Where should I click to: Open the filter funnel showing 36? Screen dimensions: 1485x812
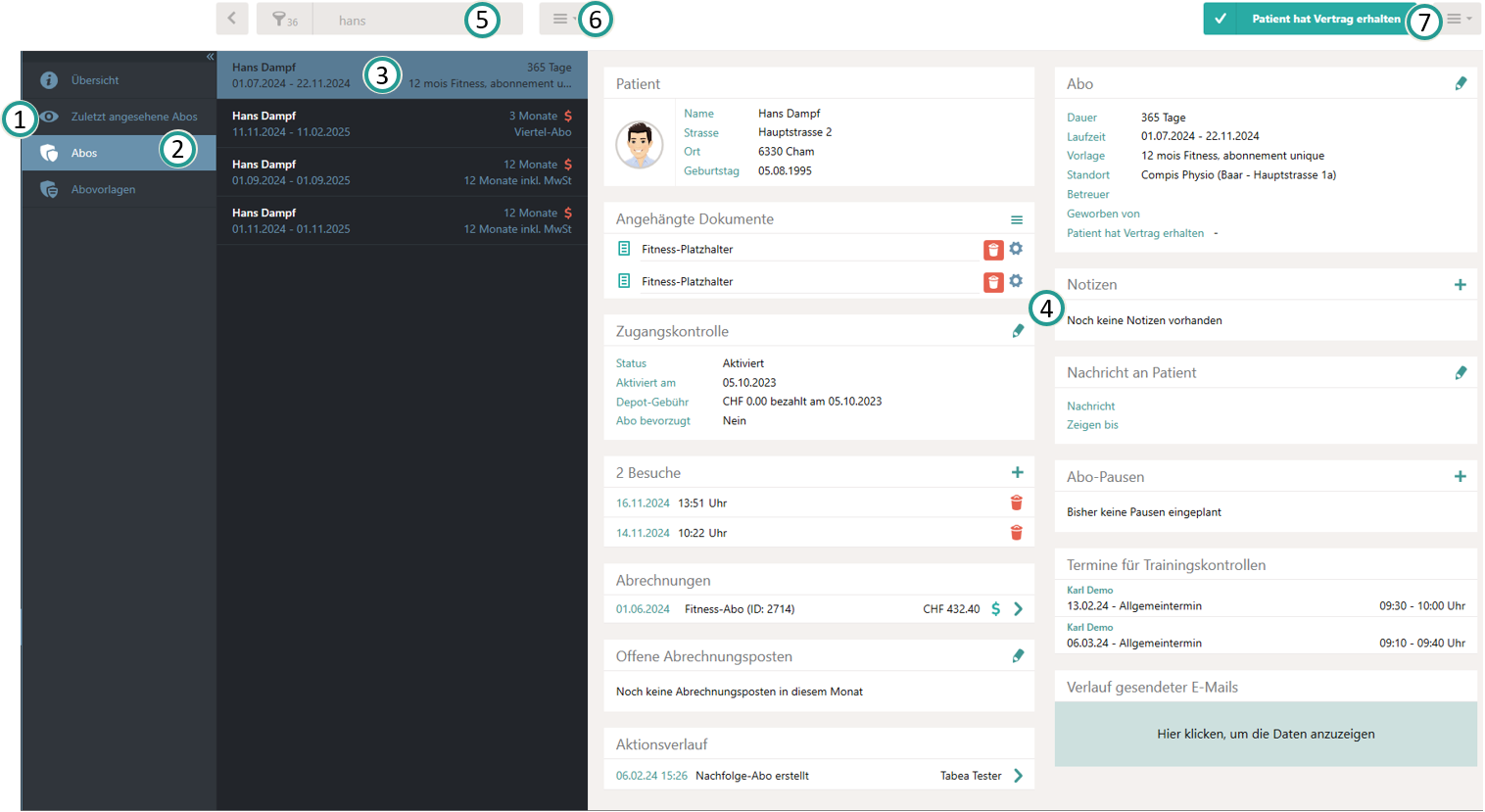tap(285, 20)
